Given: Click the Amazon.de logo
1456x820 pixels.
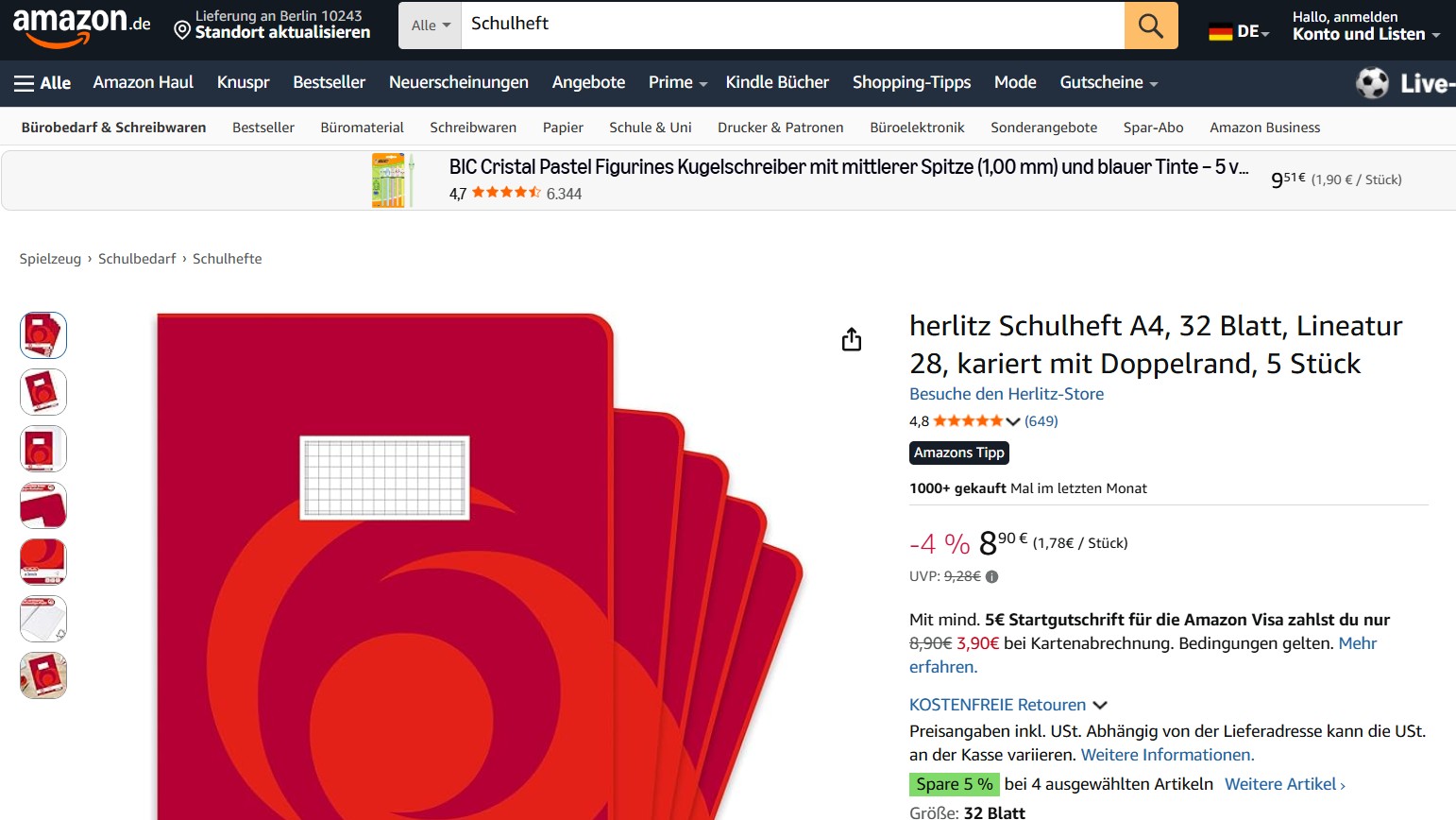Looking at the screenshot, I should coord(81,26).
